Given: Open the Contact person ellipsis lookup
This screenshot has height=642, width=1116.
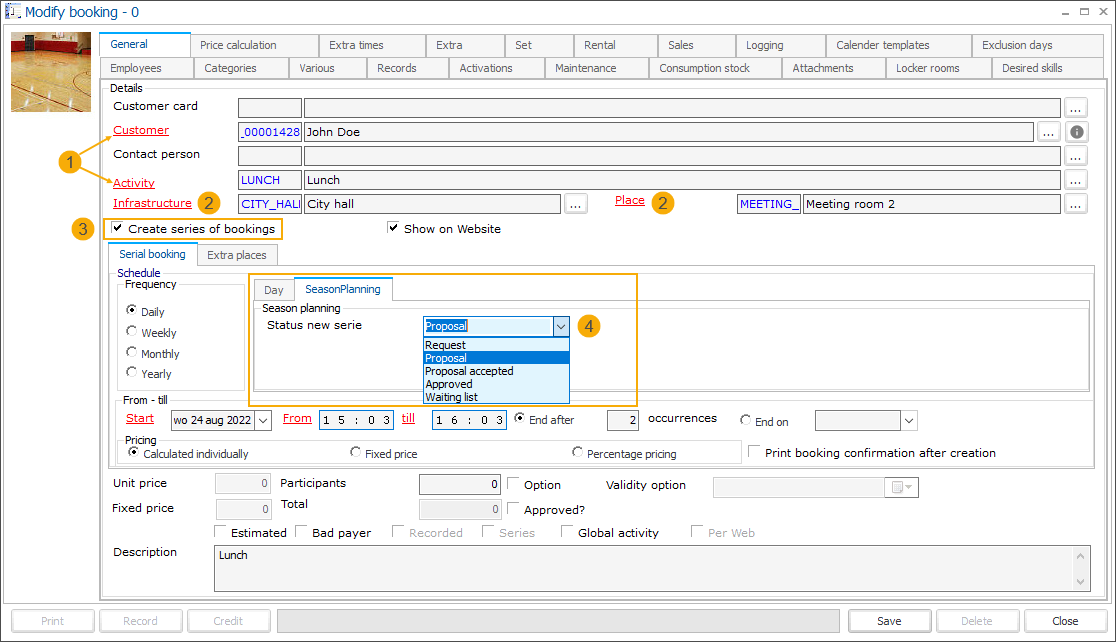Looking at the screenshot, I should tap(1076, 155).
